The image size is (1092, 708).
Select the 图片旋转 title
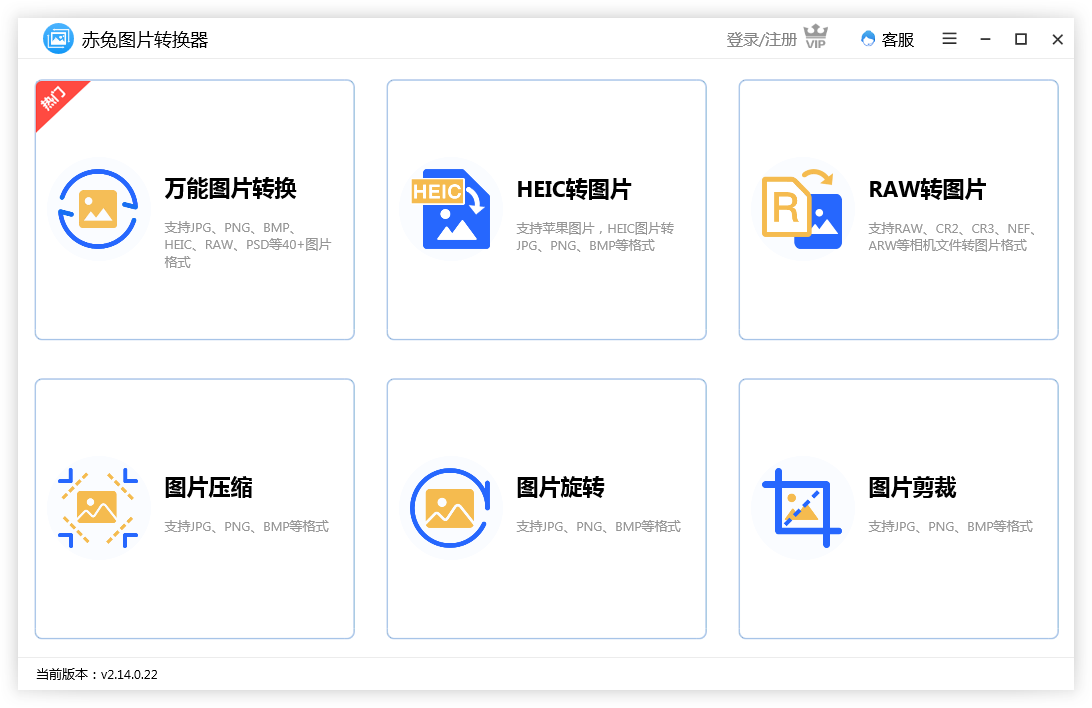coord(561,487)
